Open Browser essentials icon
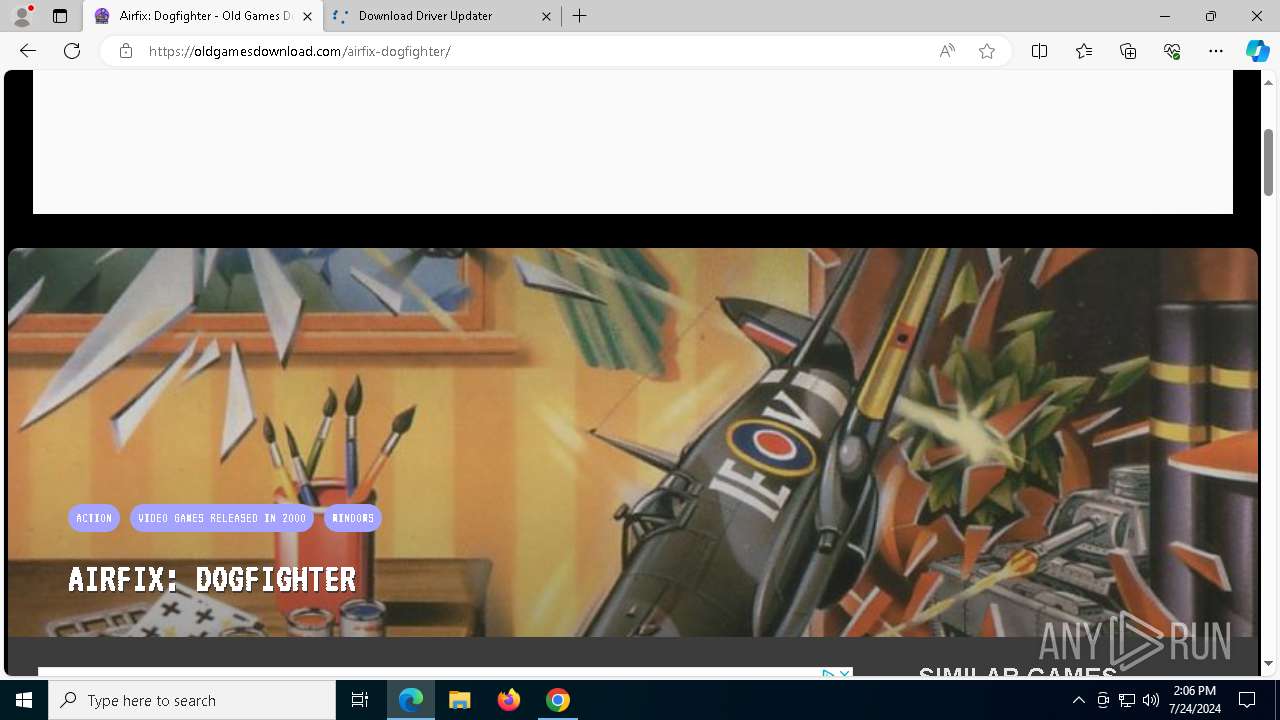 (x=1172, y=51)
